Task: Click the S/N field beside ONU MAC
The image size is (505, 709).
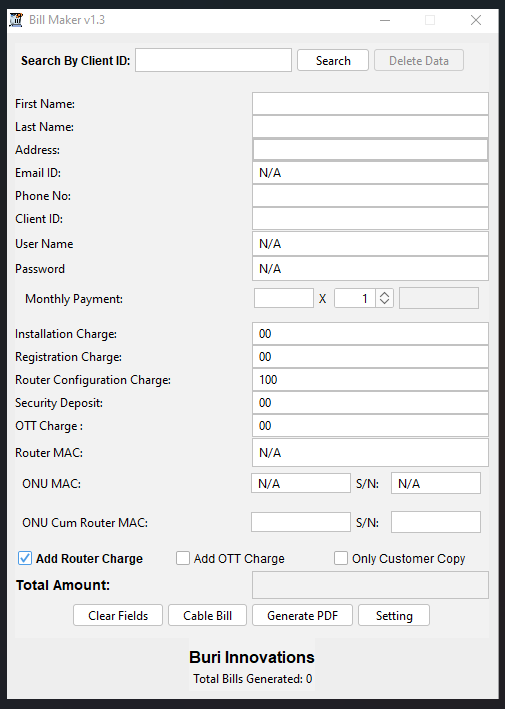Action: pos(436,483)
